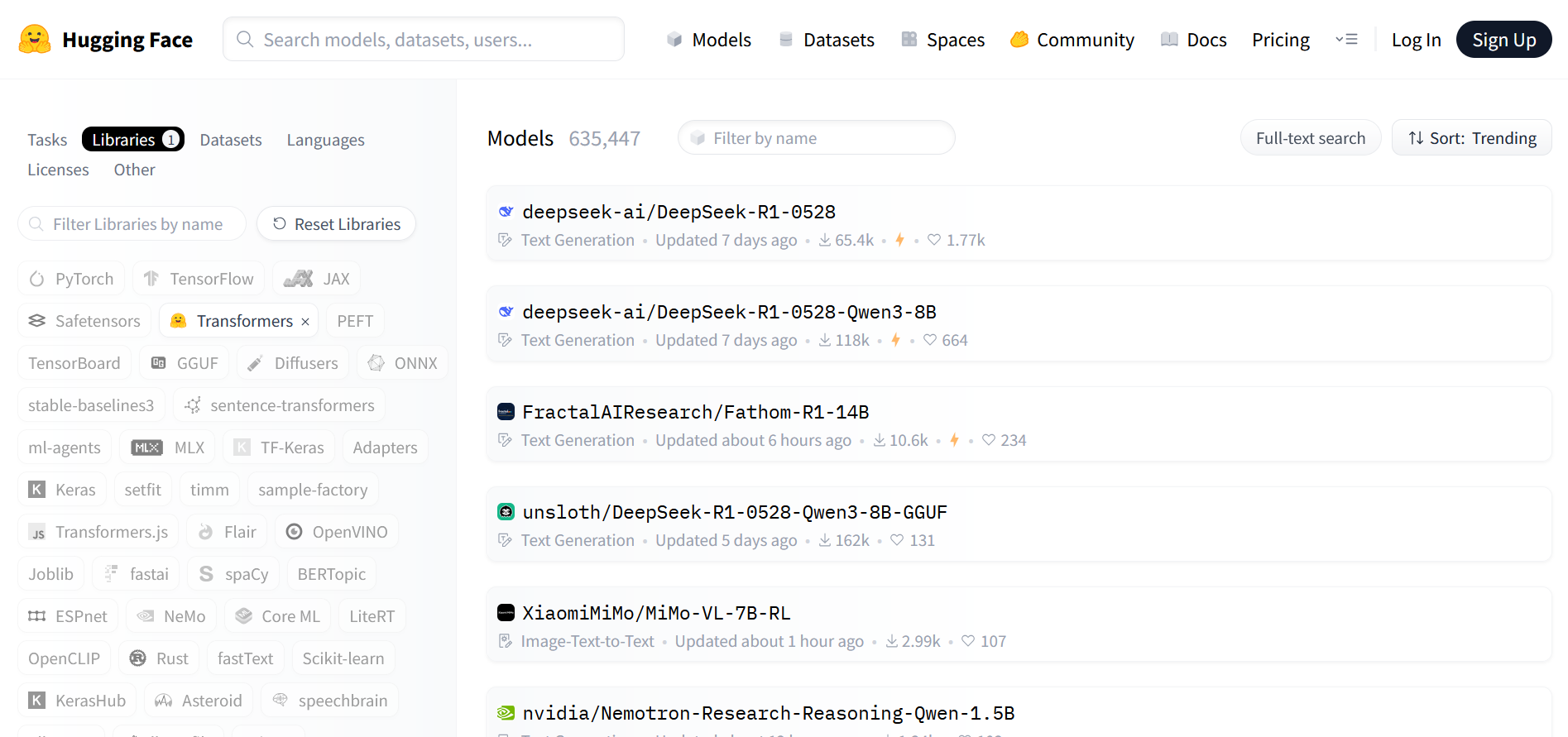
Task: Toggle the TensorFlow library filter
Action: point(199,279)
